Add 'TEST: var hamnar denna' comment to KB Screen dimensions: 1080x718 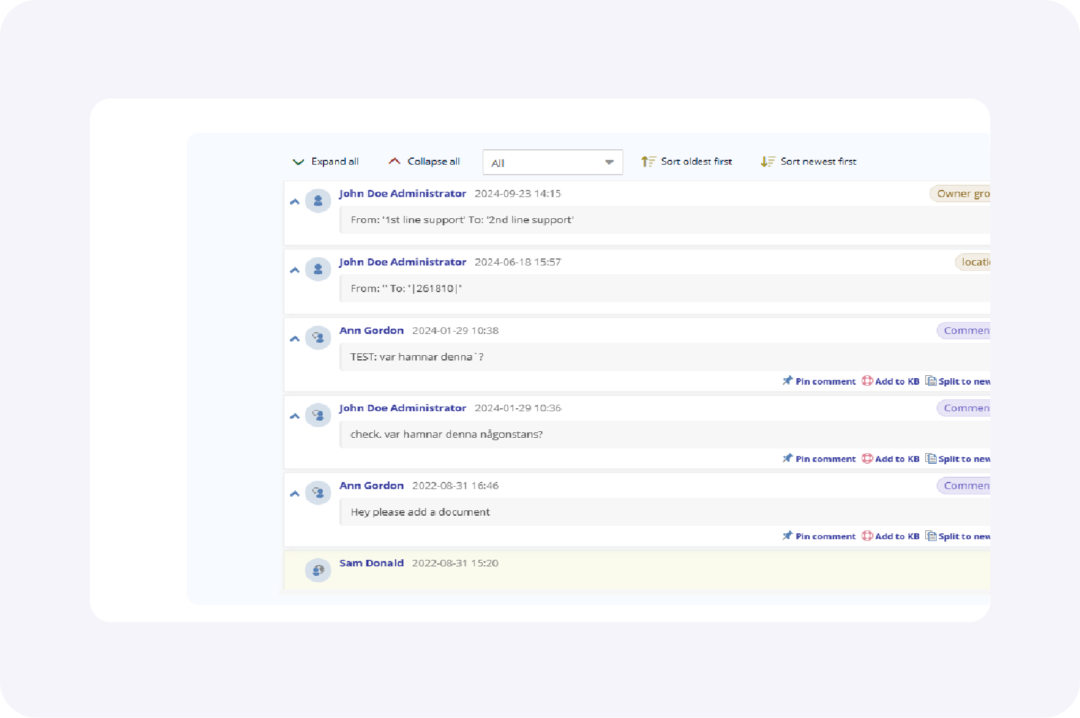click(891, 381)
